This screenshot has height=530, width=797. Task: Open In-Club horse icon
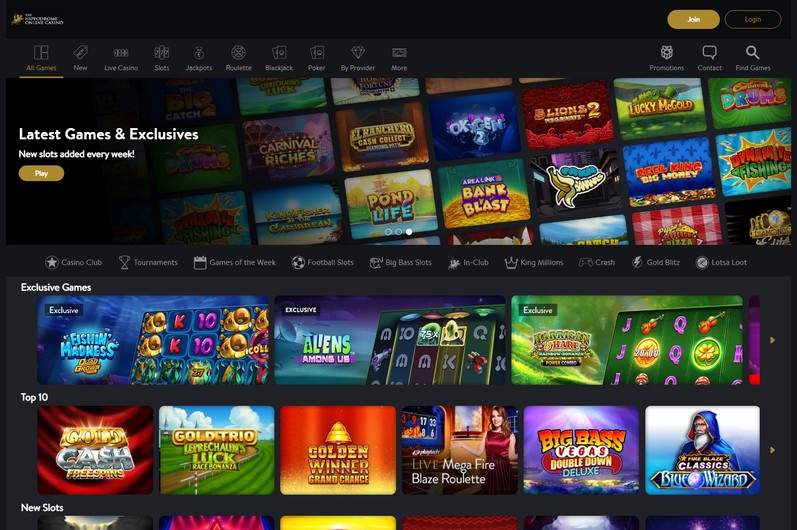pos(453,263)
